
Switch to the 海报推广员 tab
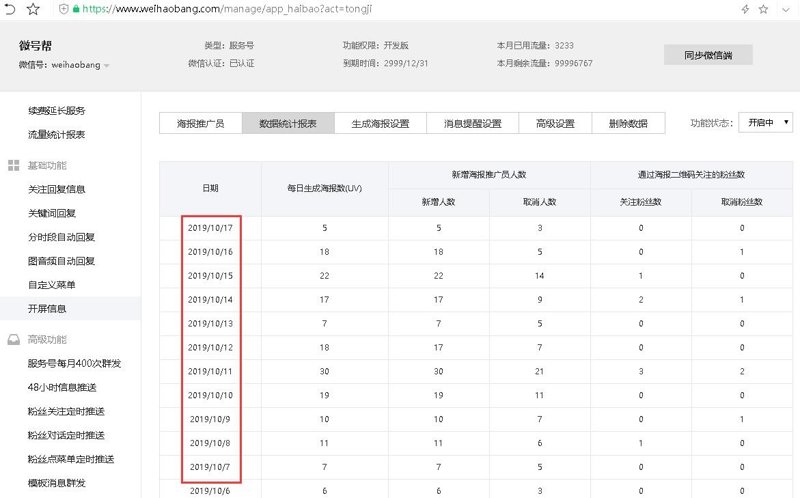(200, 123)
